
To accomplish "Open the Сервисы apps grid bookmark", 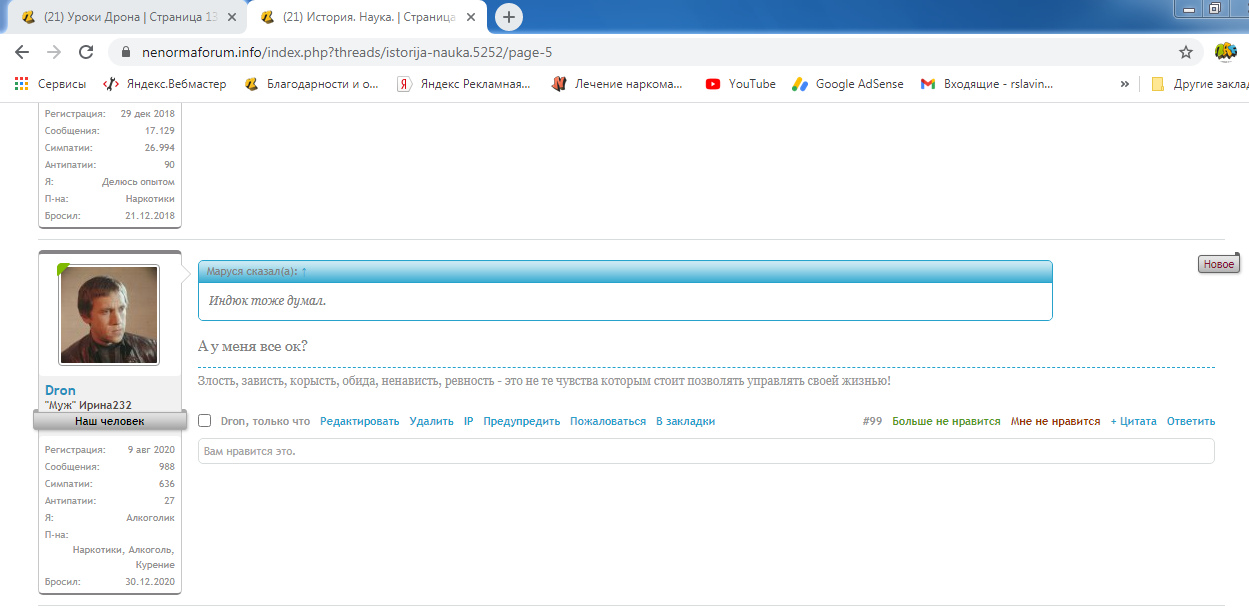I will [50, 84].
